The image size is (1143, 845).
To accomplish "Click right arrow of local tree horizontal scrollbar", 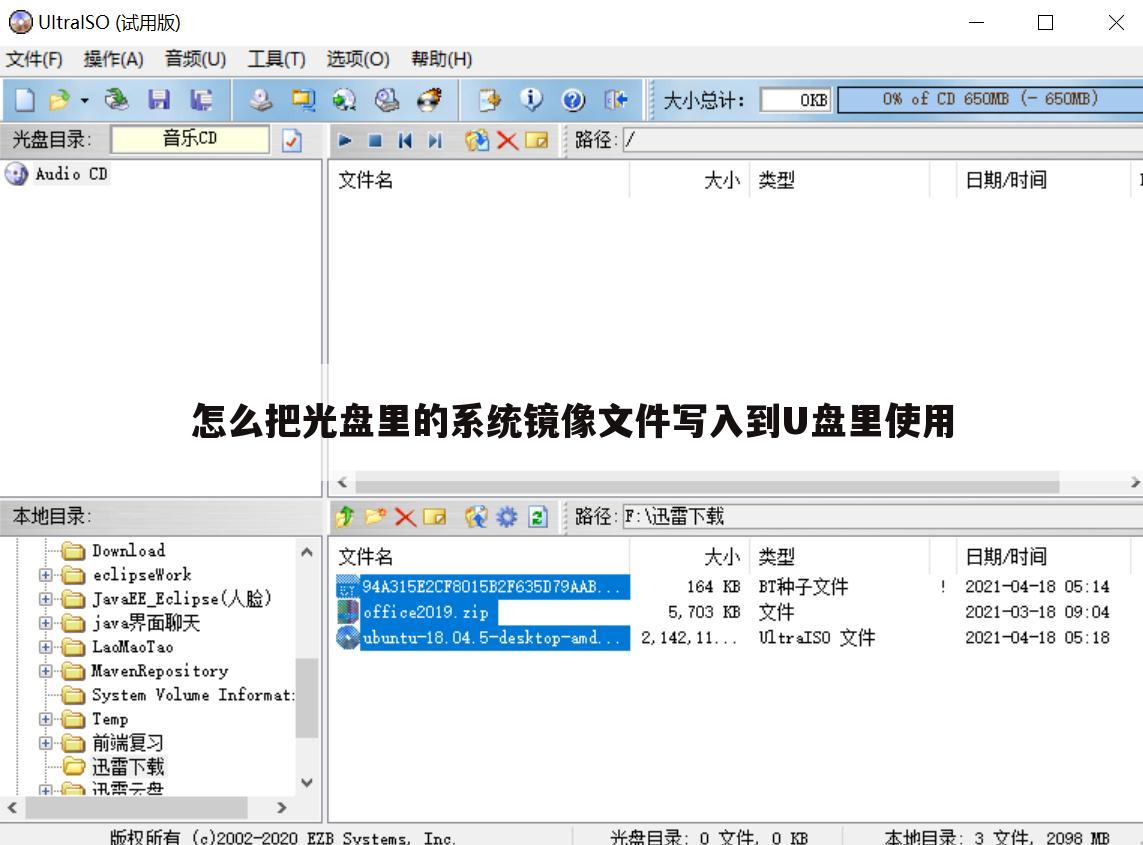I will [282, 808].
